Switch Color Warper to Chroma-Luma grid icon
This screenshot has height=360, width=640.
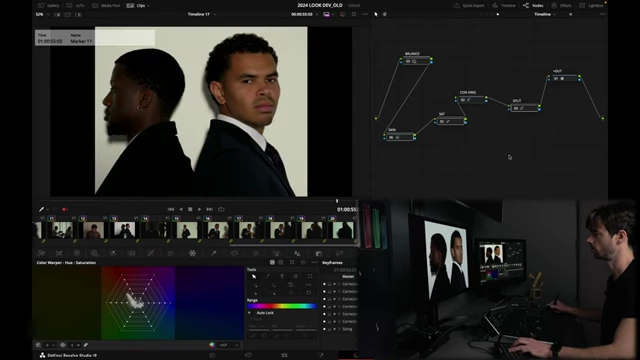[x=281, y=262]
